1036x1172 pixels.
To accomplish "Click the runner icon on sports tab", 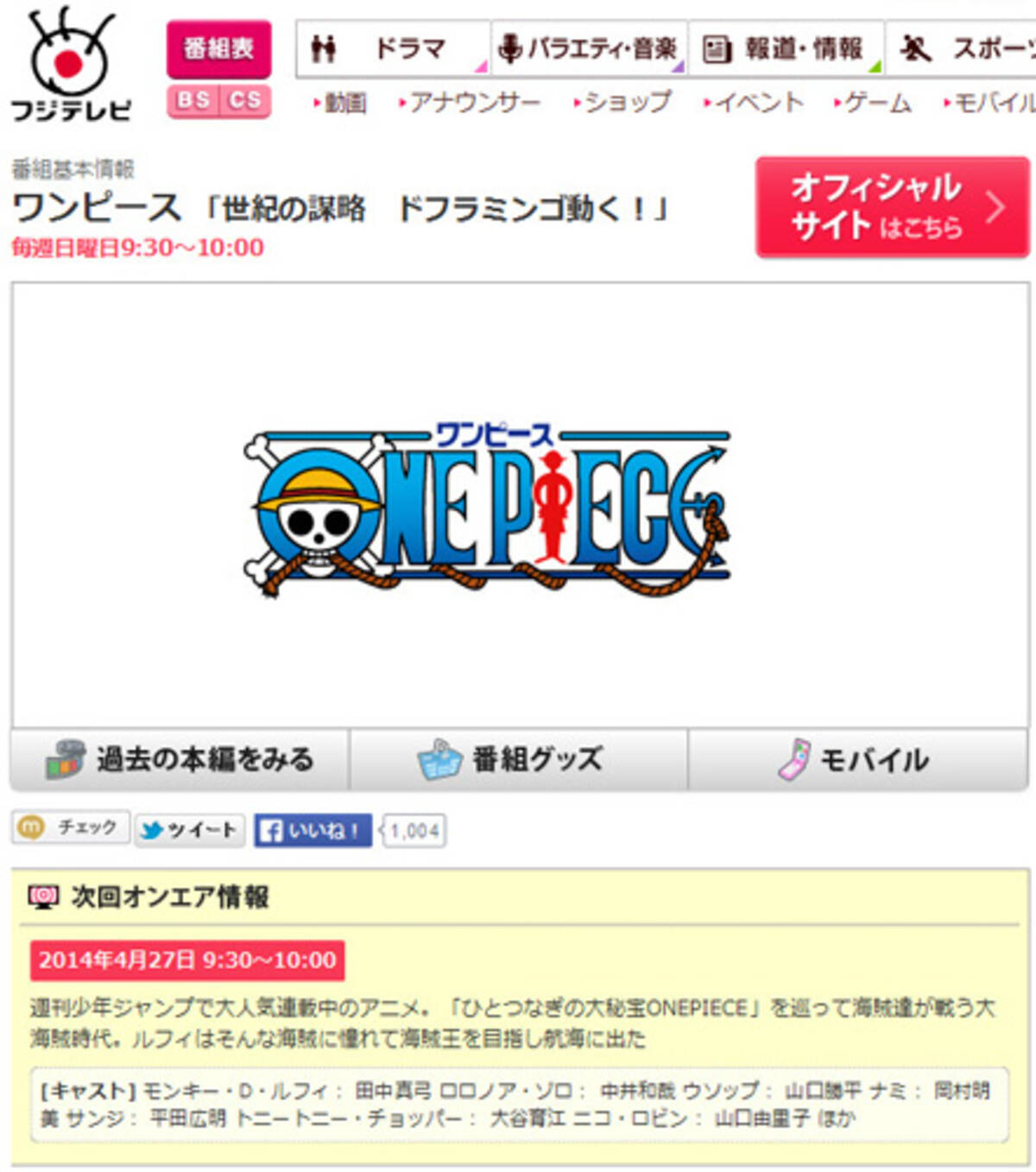I will click(x=915, y=49).
